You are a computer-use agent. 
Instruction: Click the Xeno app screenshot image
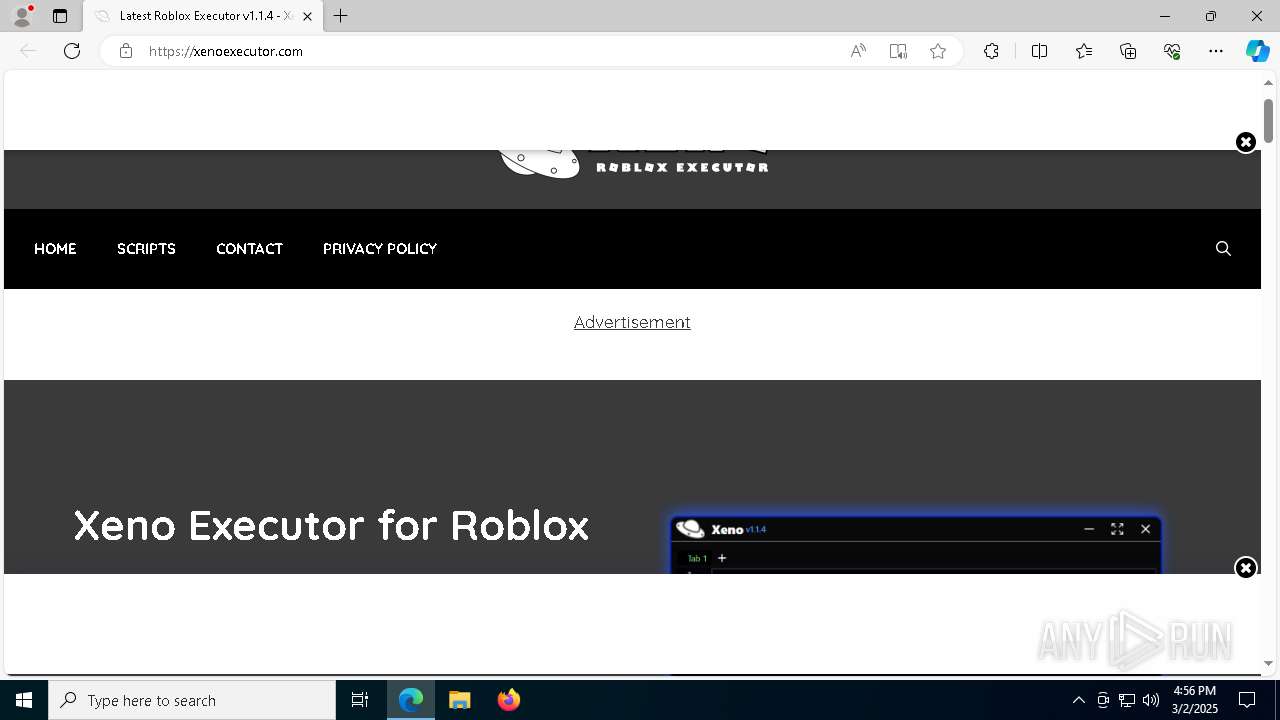(915, 544)
